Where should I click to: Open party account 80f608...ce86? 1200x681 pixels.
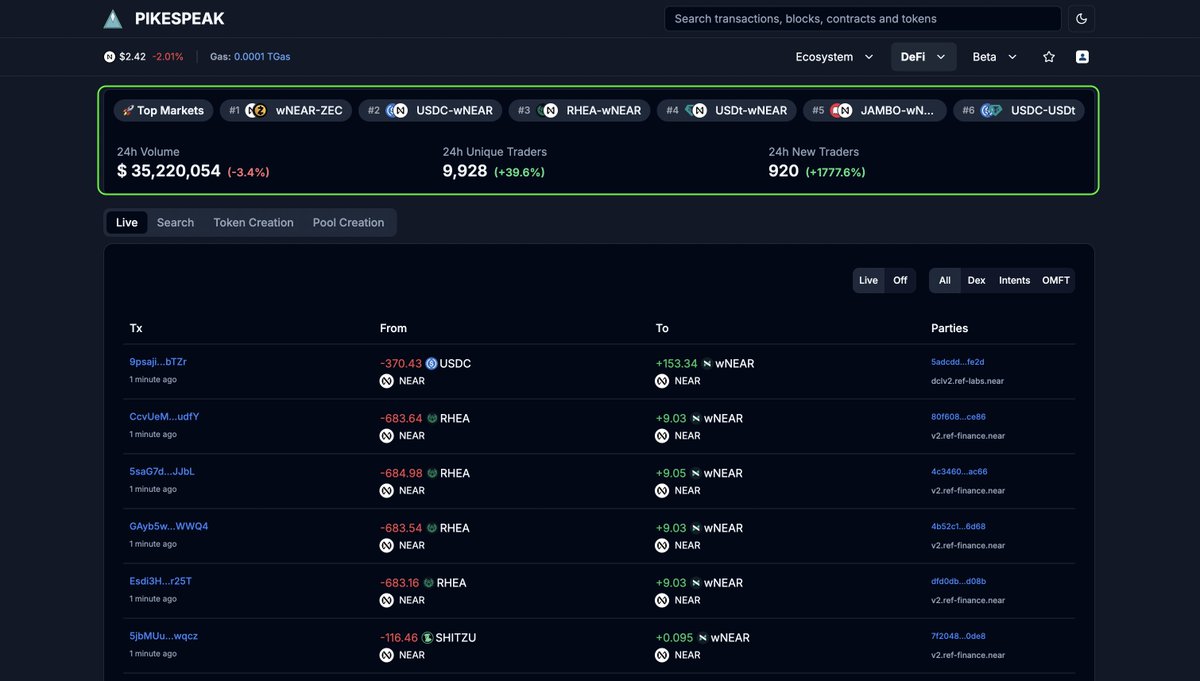(958, 417)
